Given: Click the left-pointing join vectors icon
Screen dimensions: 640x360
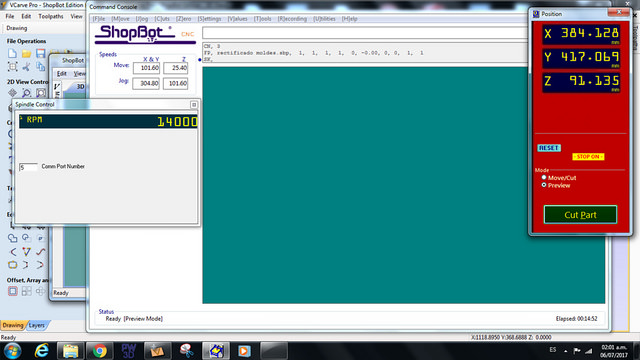Looking at the screenshot, I should [x=13, y=251].
